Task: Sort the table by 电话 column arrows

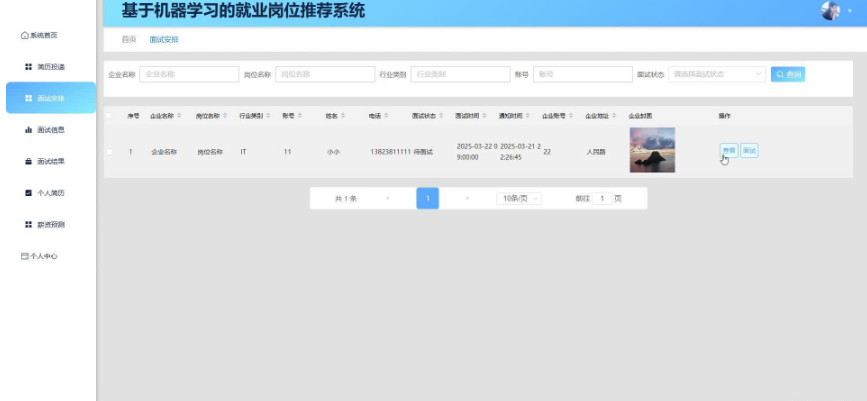Action: [x=386, y=116]
